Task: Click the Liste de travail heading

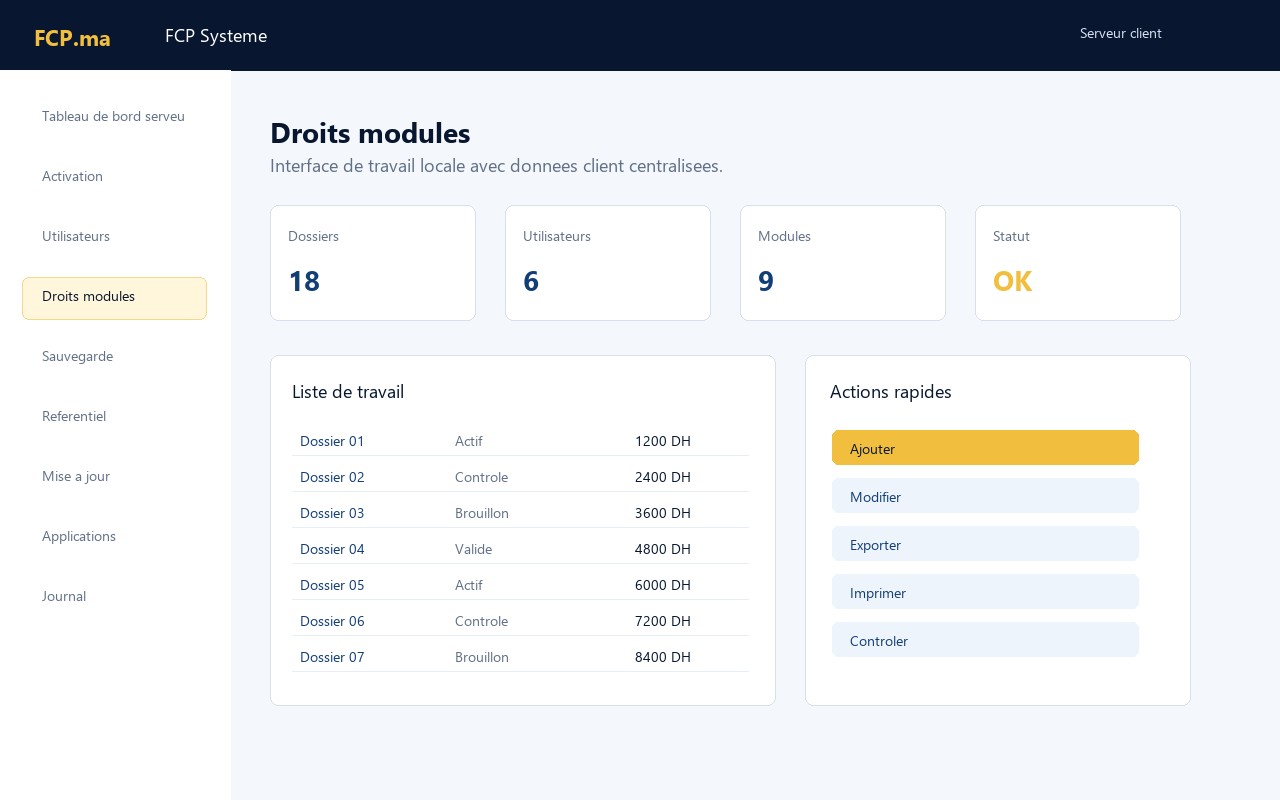Action: tap(348, 392)
